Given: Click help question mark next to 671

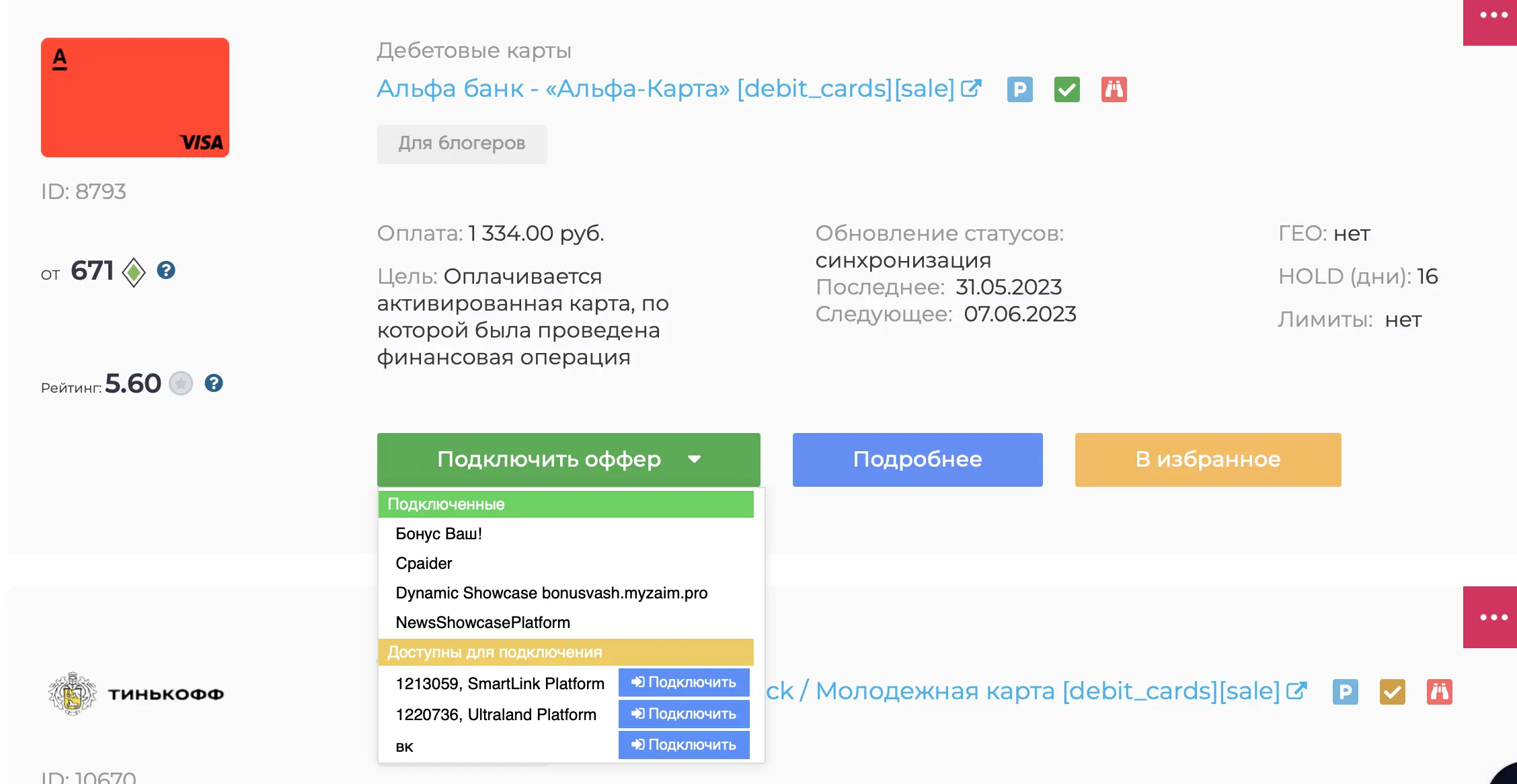Looking at the screenshot, I should tap(166, 270).
